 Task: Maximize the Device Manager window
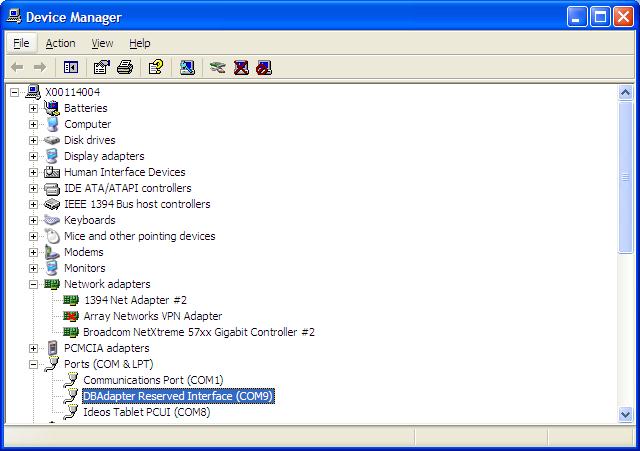point(600,17)
